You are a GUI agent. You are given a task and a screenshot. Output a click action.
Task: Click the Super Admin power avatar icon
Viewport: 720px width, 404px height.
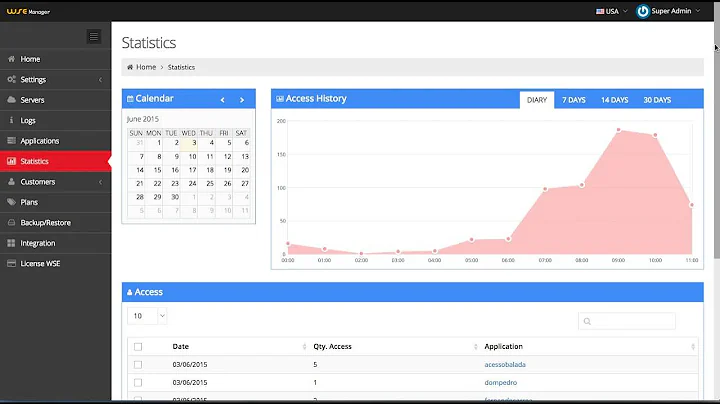[x=642, y=11]
